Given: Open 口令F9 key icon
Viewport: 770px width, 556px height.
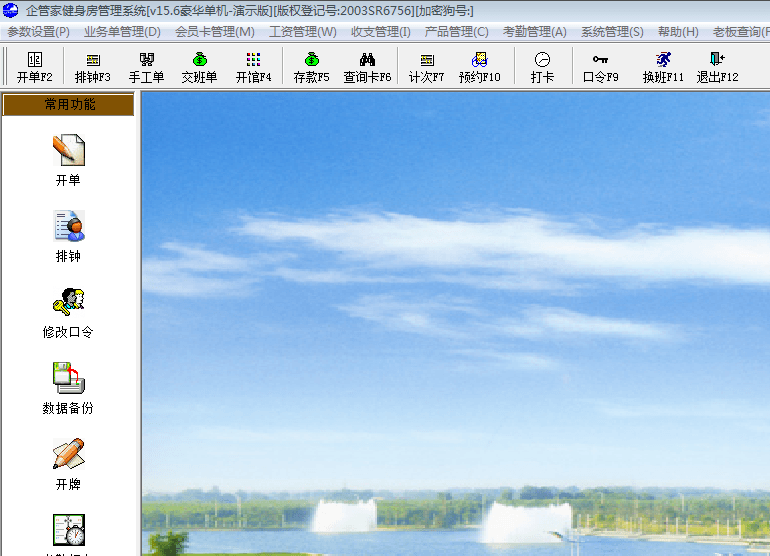Looking at the screenshot, I should pyautogui.click(x=600, y=66).
